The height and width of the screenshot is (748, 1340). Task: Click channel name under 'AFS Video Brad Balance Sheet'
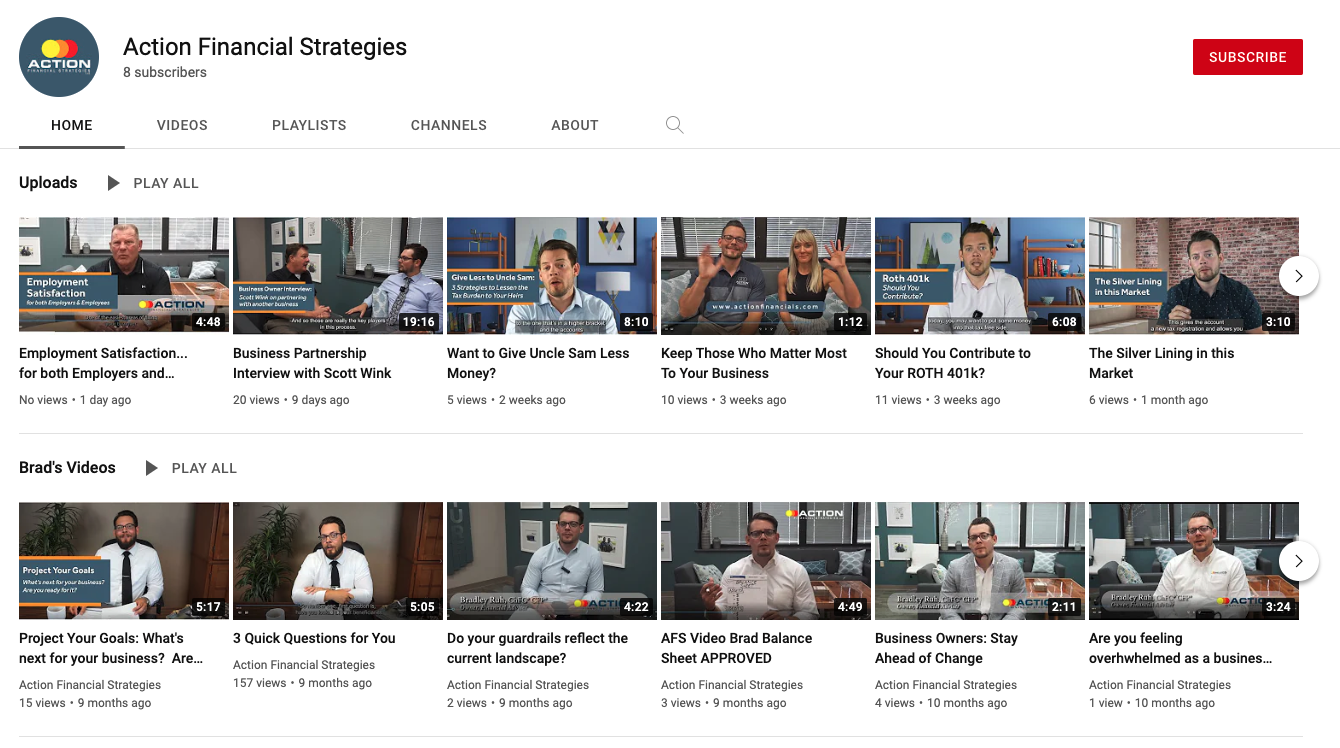(x=732, y=685)
